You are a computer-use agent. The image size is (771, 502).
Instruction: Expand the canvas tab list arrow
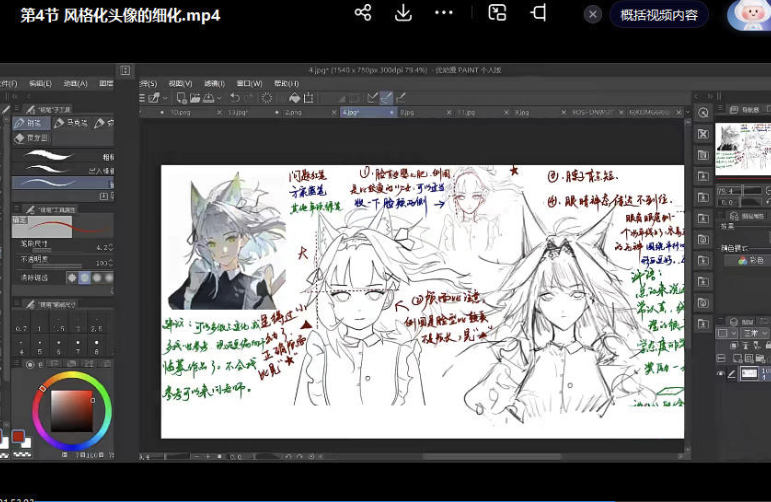(x=688, y=113)
